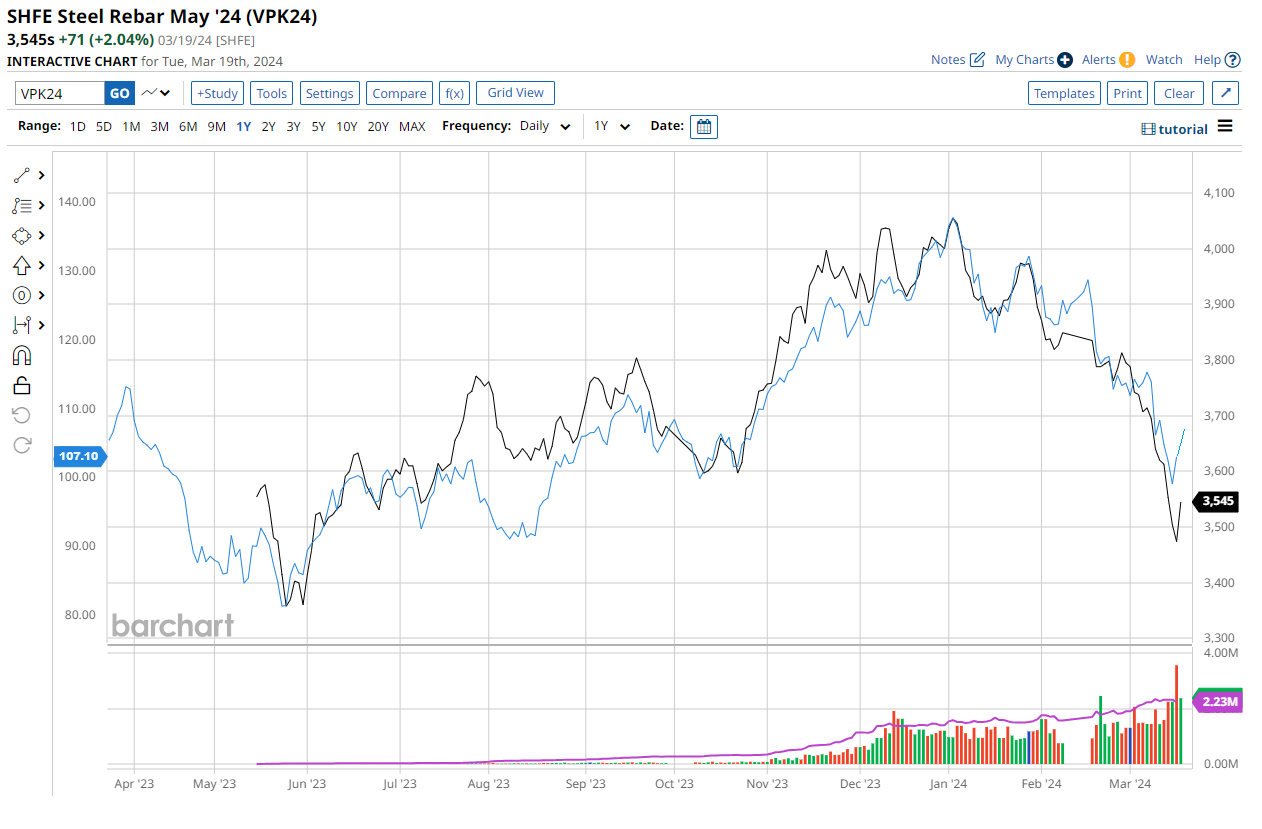This screenshot has height=829, width=1262.
Task: Open the Tools menu
Action: [x=271, y=93]
